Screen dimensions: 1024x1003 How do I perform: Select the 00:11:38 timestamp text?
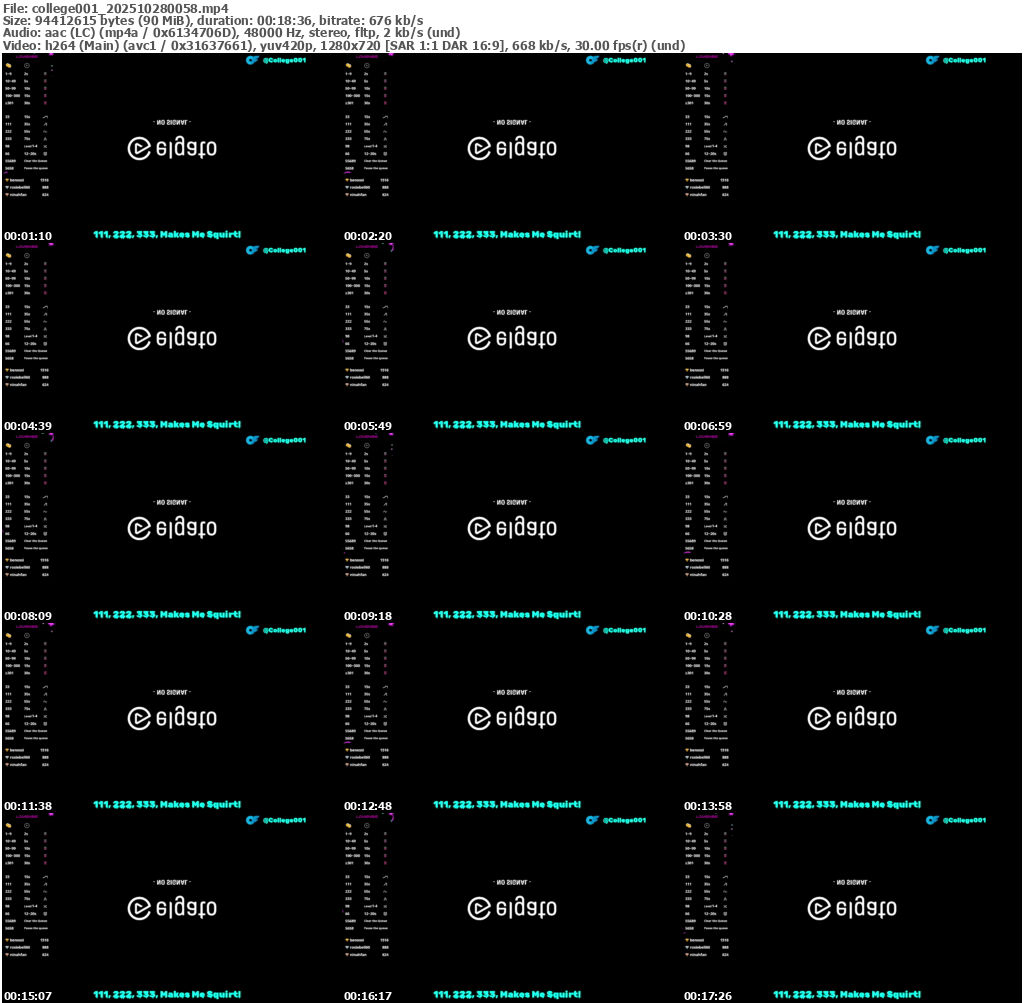point(28,806)
